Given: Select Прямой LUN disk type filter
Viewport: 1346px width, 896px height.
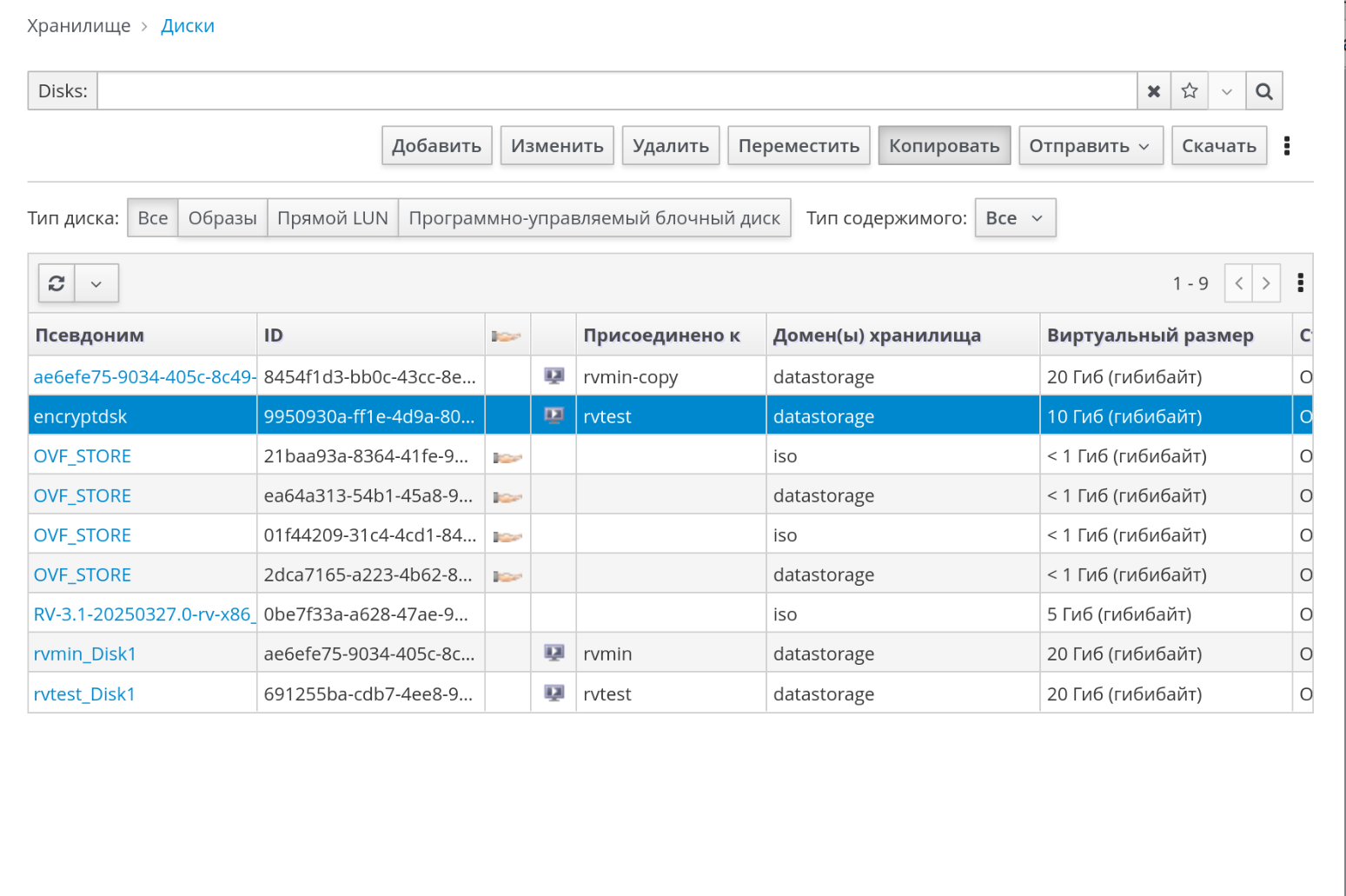Looking at the screenshot, I should (x=332, y=218).
